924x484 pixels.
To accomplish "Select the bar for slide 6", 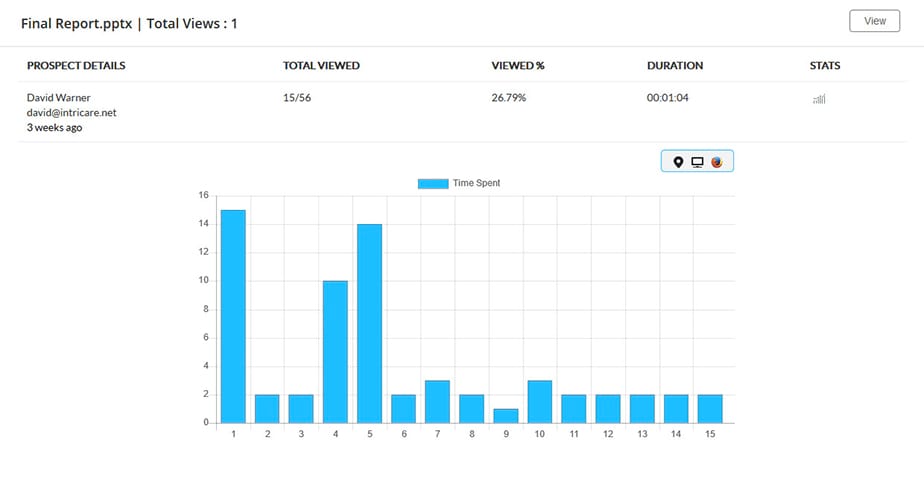I will pos(404,409).
